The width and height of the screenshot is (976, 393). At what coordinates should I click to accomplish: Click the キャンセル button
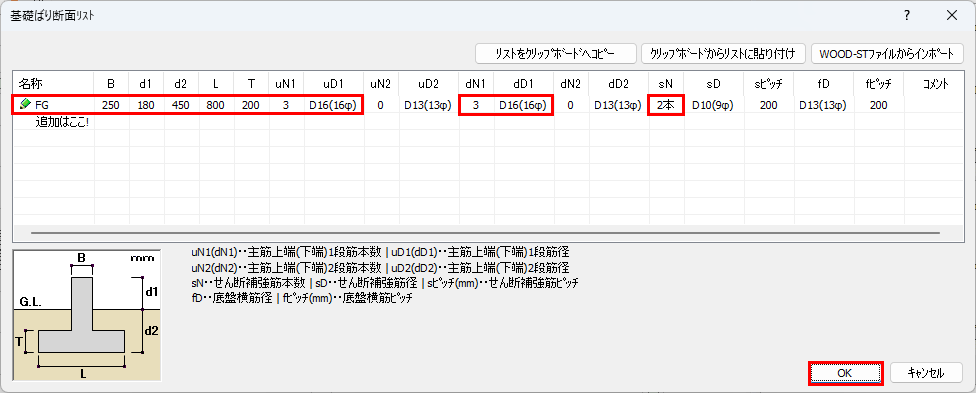[x=926, y=372]
